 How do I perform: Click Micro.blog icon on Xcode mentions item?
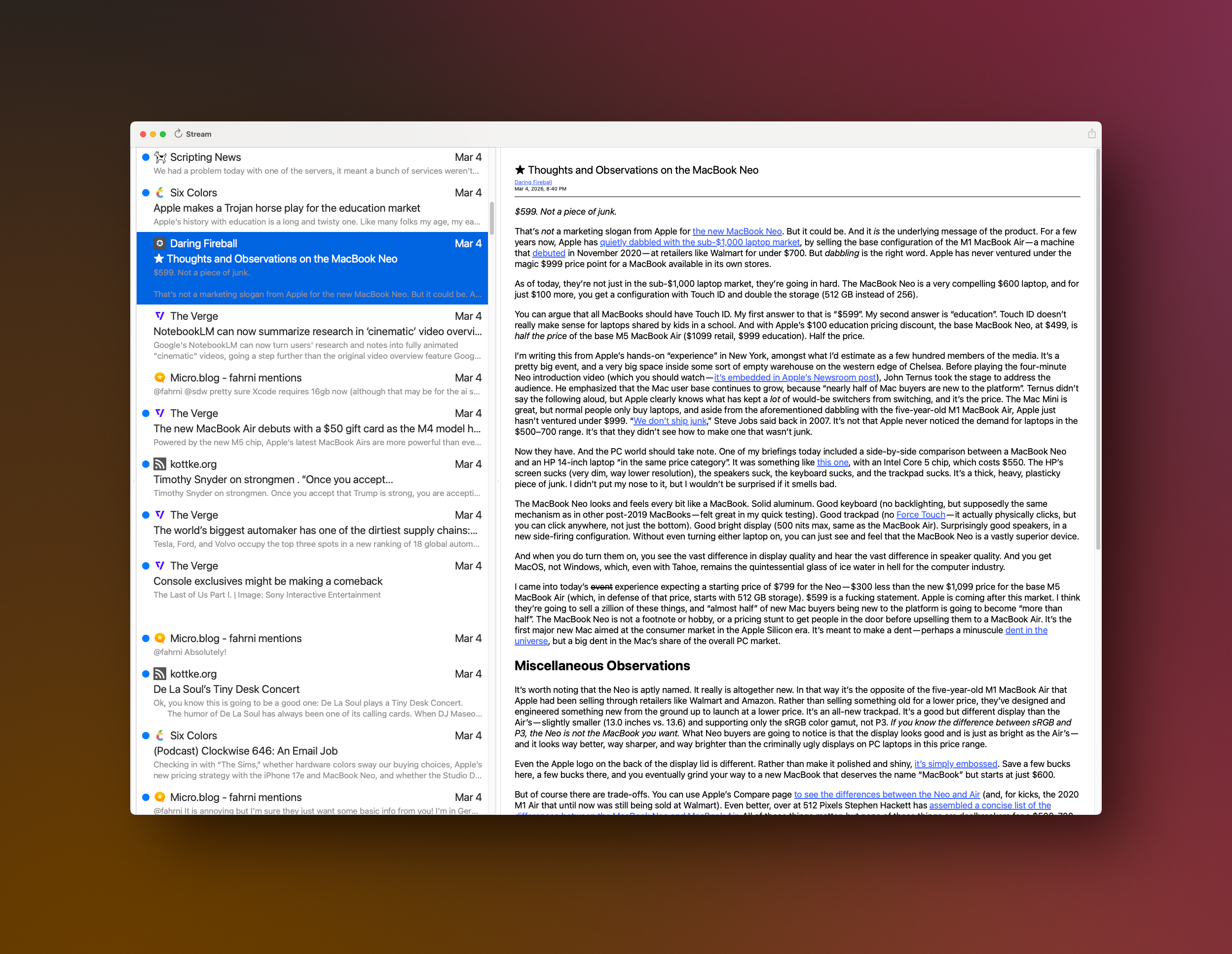coord(160,378)
